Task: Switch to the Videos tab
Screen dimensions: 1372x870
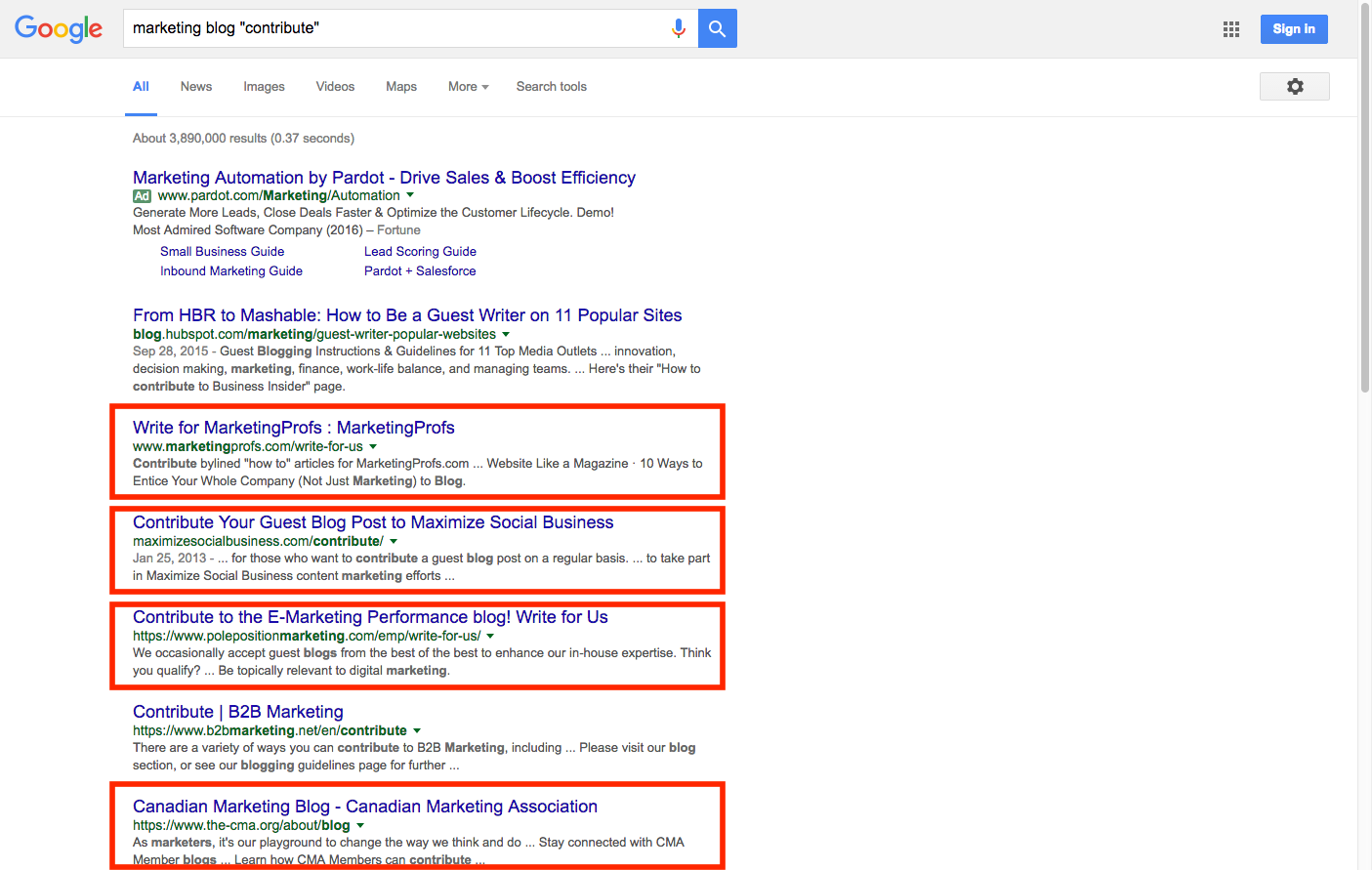Action: click(335, 87)
